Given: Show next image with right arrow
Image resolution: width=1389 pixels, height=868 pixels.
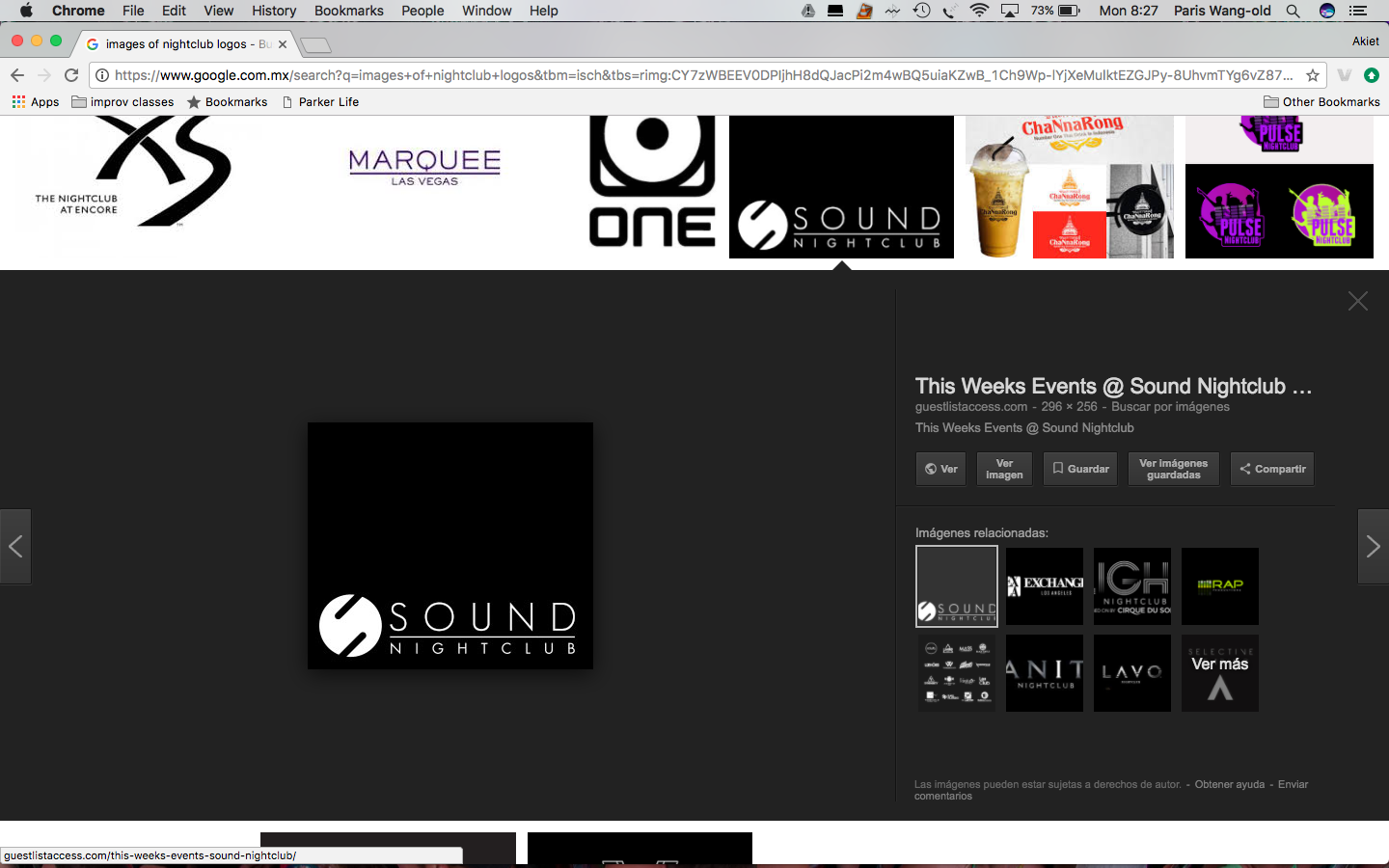Looking at the screenshot, I should coord(1373,547).
